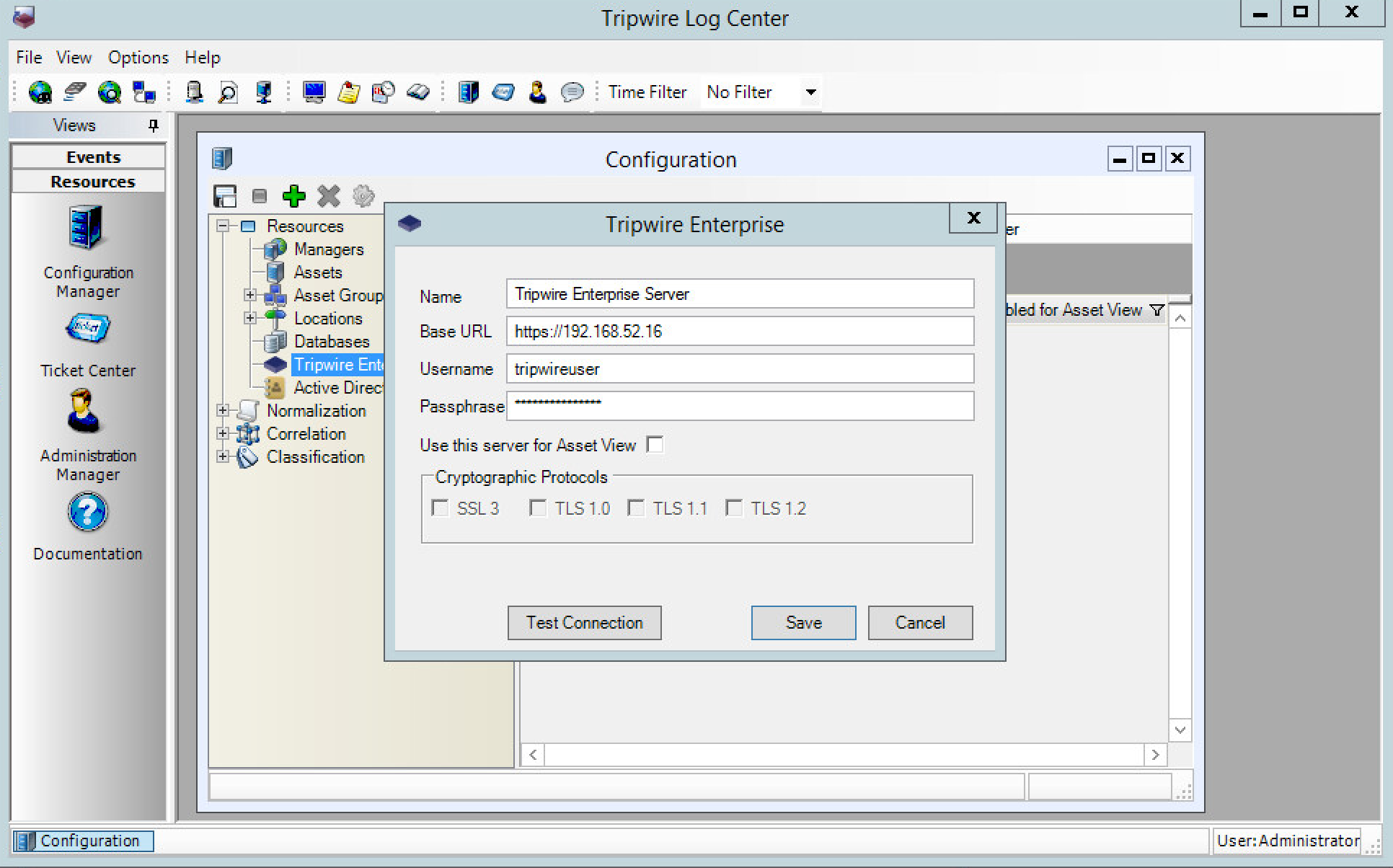Click the gray X Delete icon
1393x868 pixels.
[329, 196]
